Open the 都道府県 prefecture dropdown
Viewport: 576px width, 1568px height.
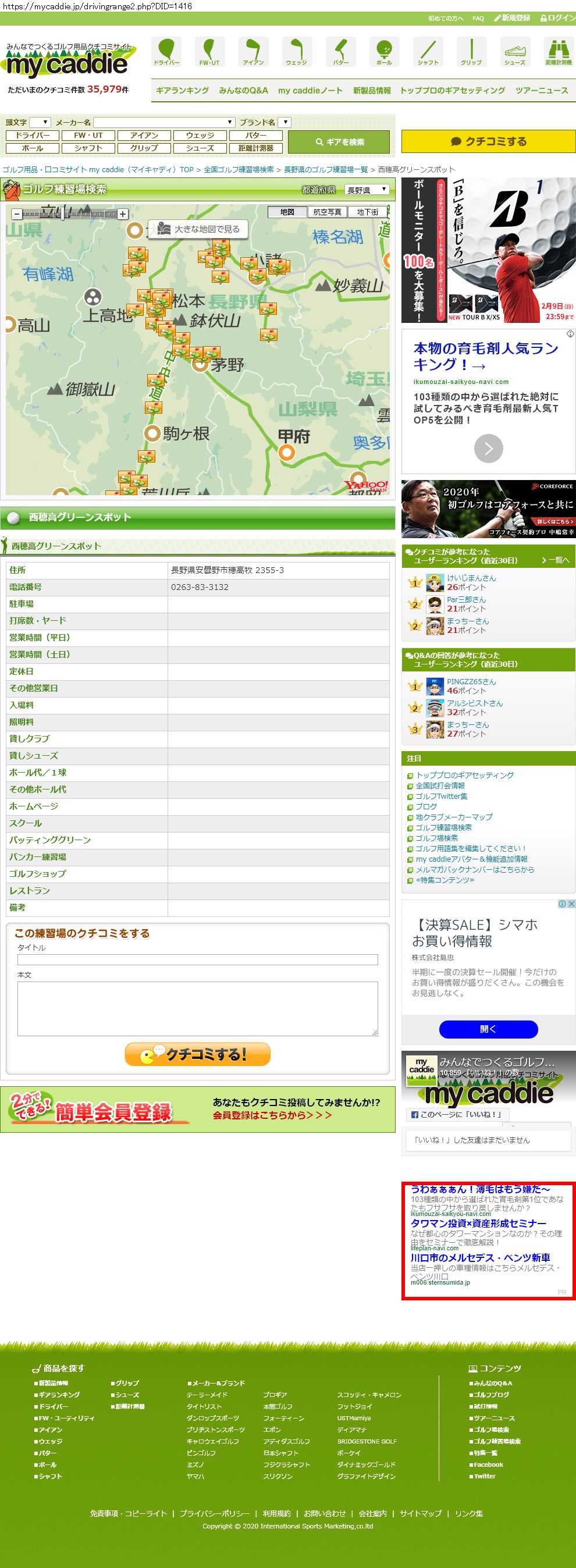(367, 190)
